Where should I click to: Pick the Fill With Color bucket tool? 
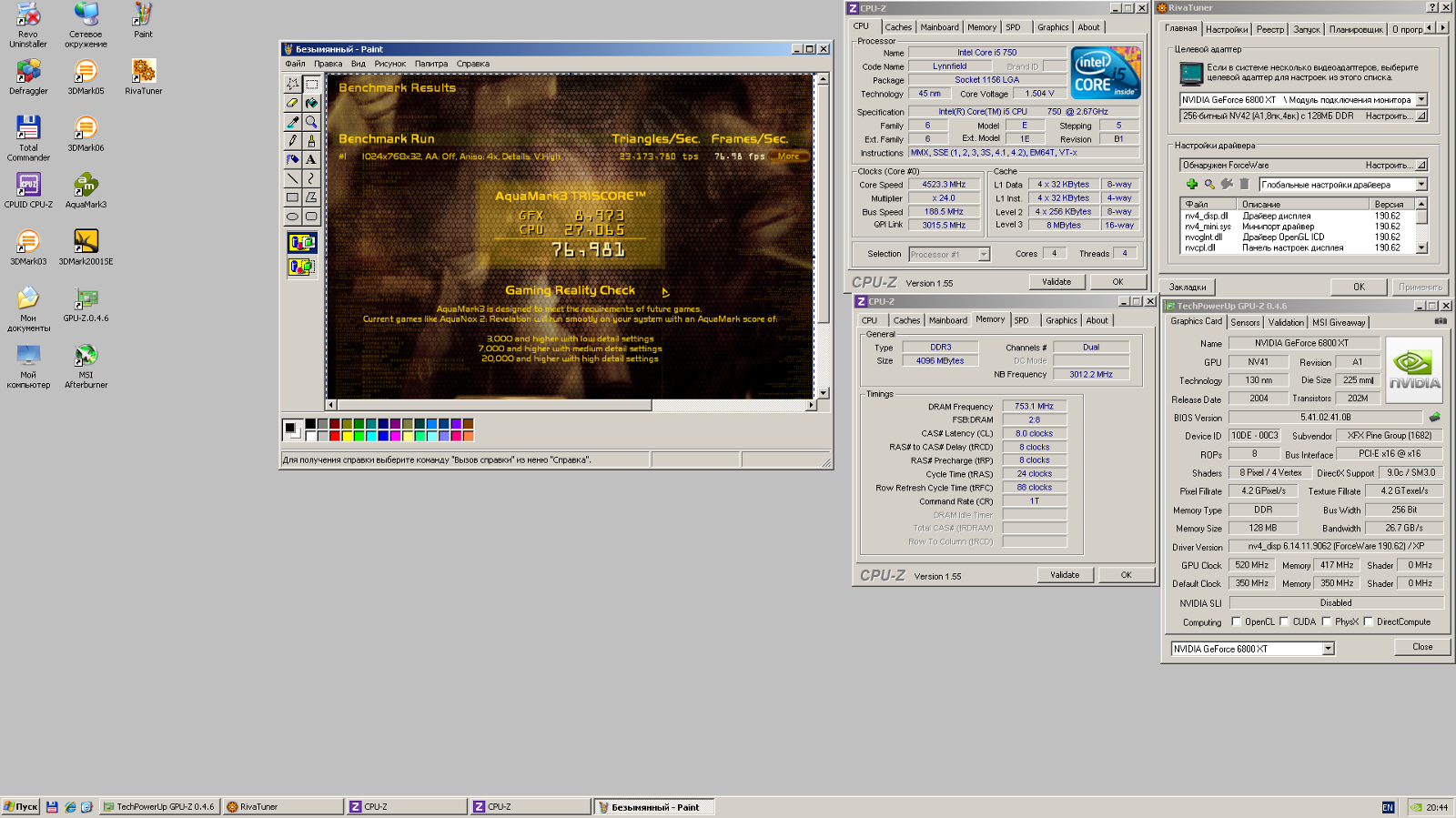click(311, 103)
